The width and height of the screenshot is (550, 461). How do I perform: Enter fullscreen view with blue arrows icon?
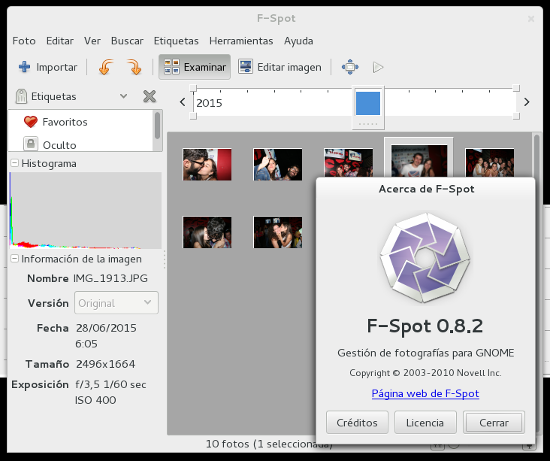[350, 67]
